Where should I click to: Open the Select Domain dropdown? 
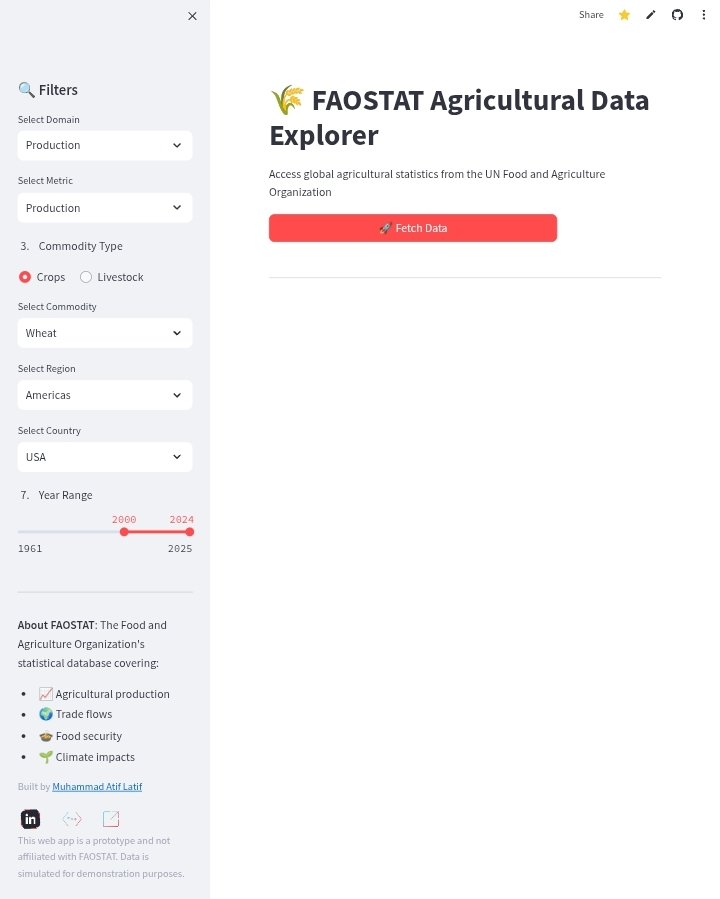click(105, 146)
